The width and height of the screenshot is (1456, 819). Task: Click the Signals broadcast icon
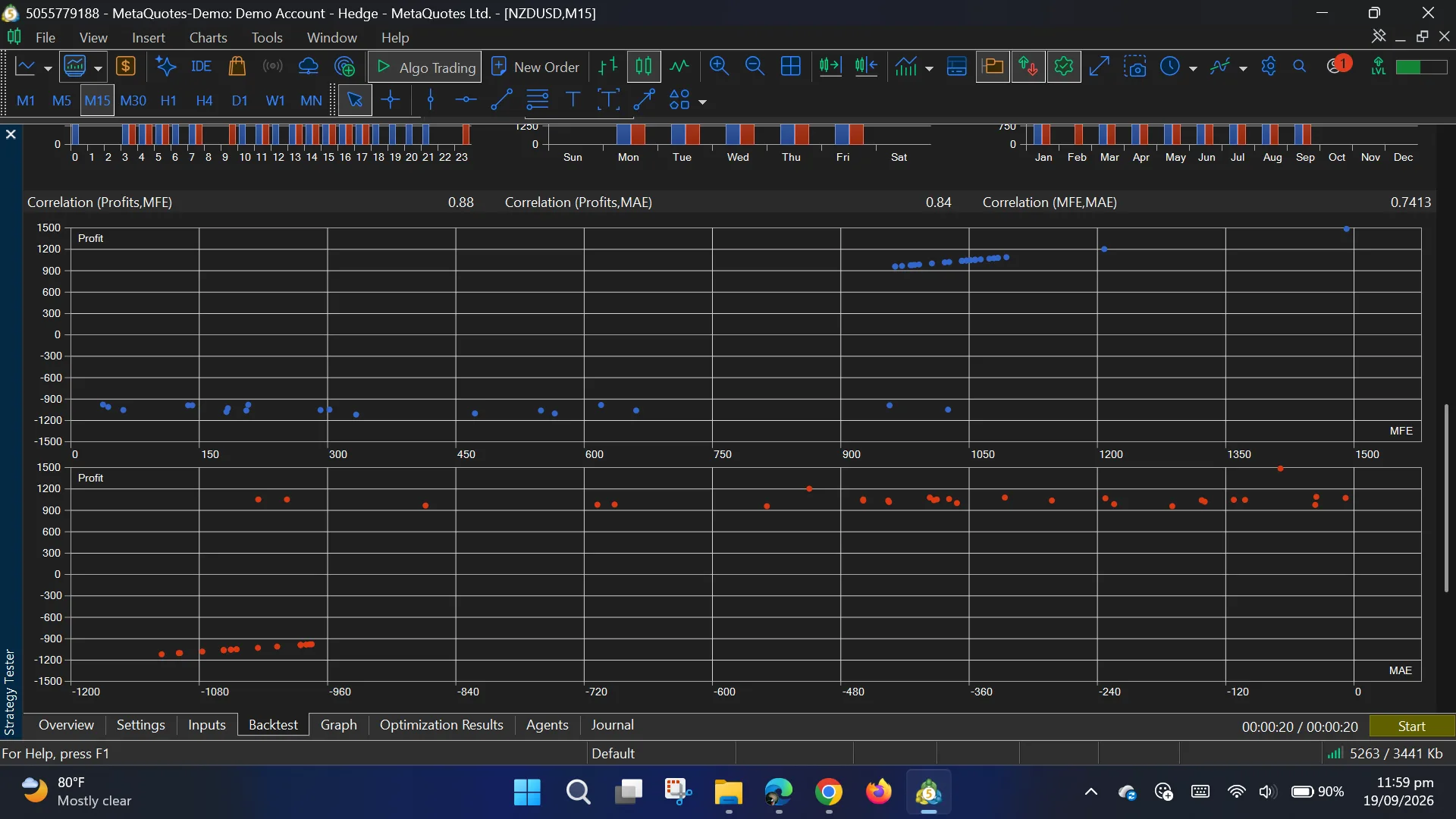click(272, 67)
